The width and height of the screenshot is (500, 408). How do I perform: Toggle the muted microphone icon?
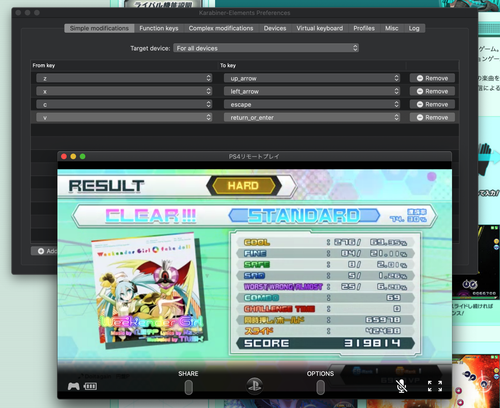coord(402,386)
